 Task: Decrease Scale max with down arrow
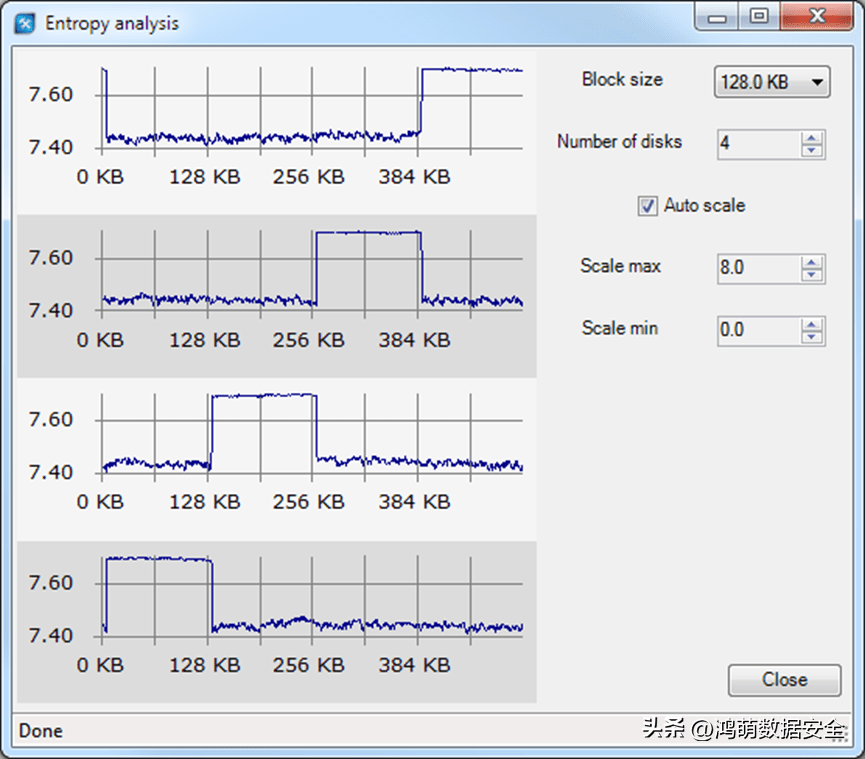tap(812, 275)
